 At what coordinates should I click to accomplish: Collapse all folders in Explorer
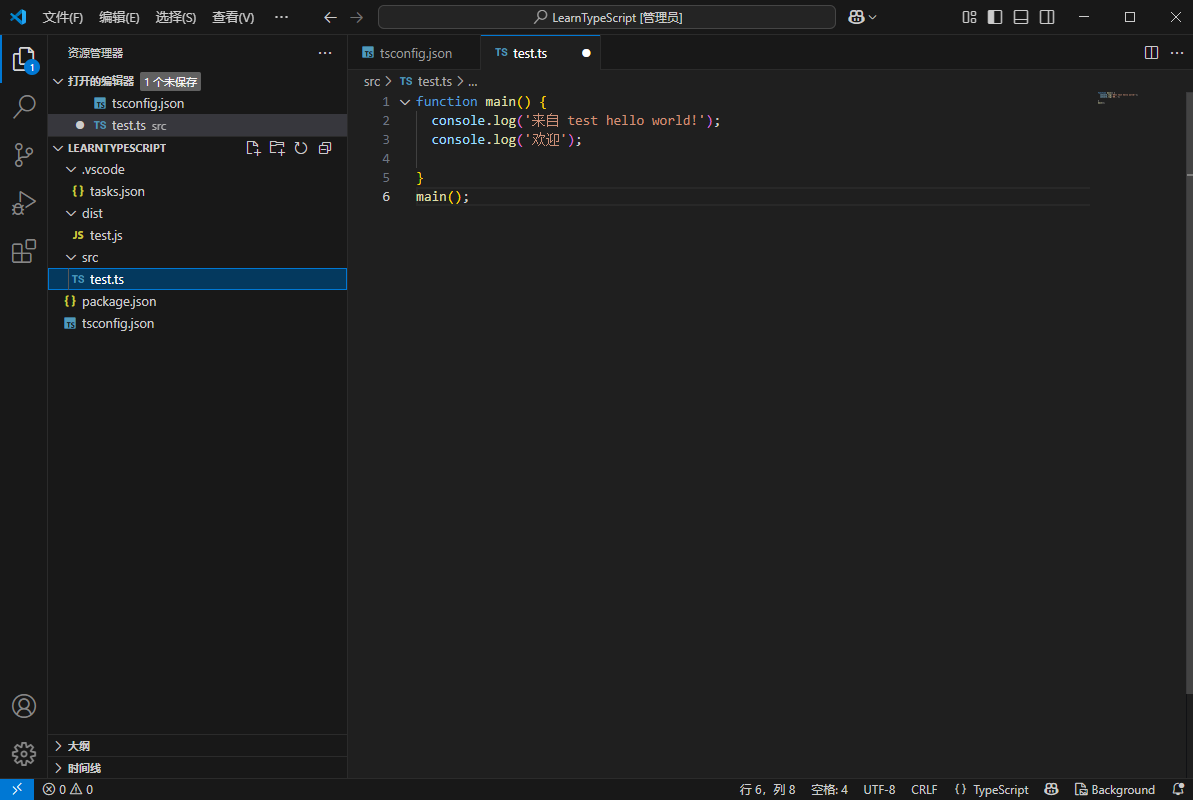(324, 147)
